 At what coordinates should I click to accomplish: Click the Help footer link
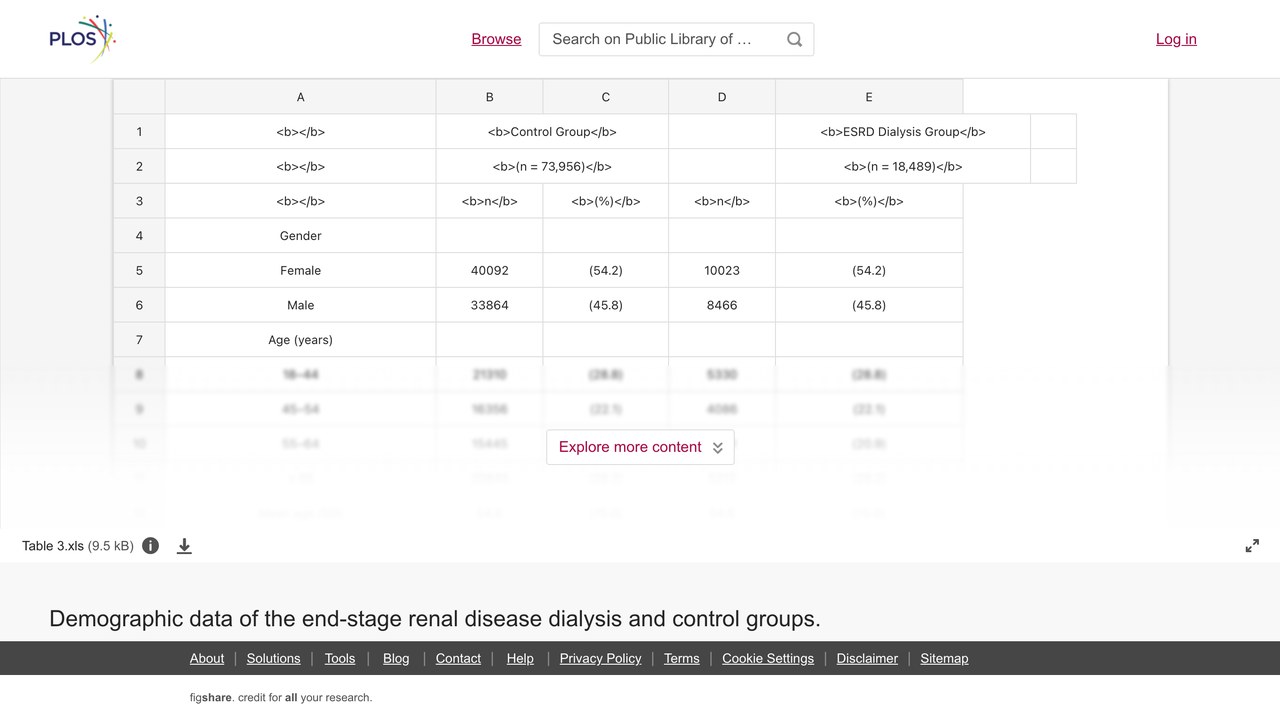tap(520, 658)
